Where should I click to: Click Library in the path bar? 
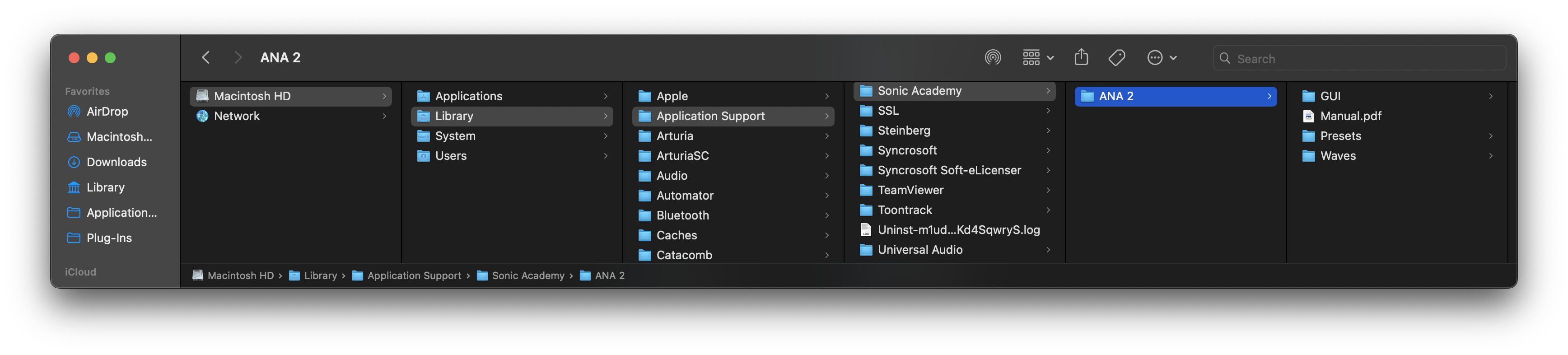[313, 276]
